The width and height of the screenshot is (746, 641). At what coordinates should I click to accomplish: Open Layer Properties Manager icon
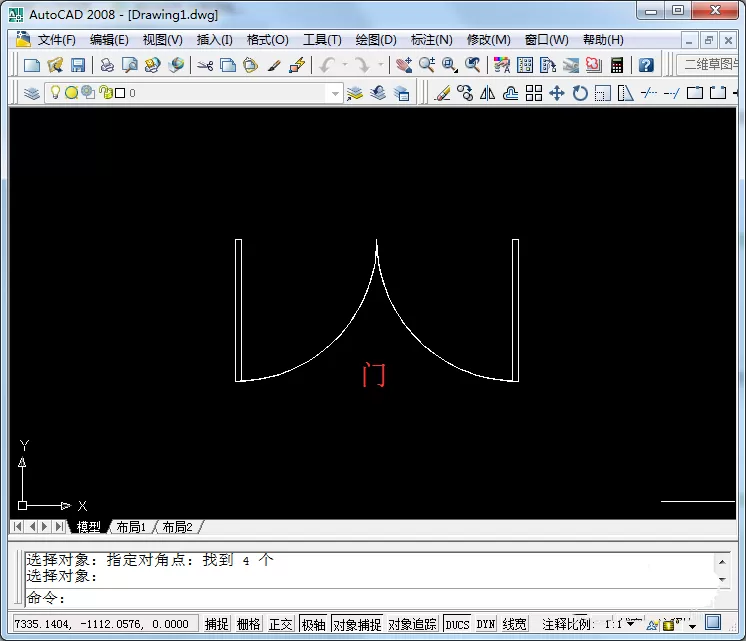32,93
